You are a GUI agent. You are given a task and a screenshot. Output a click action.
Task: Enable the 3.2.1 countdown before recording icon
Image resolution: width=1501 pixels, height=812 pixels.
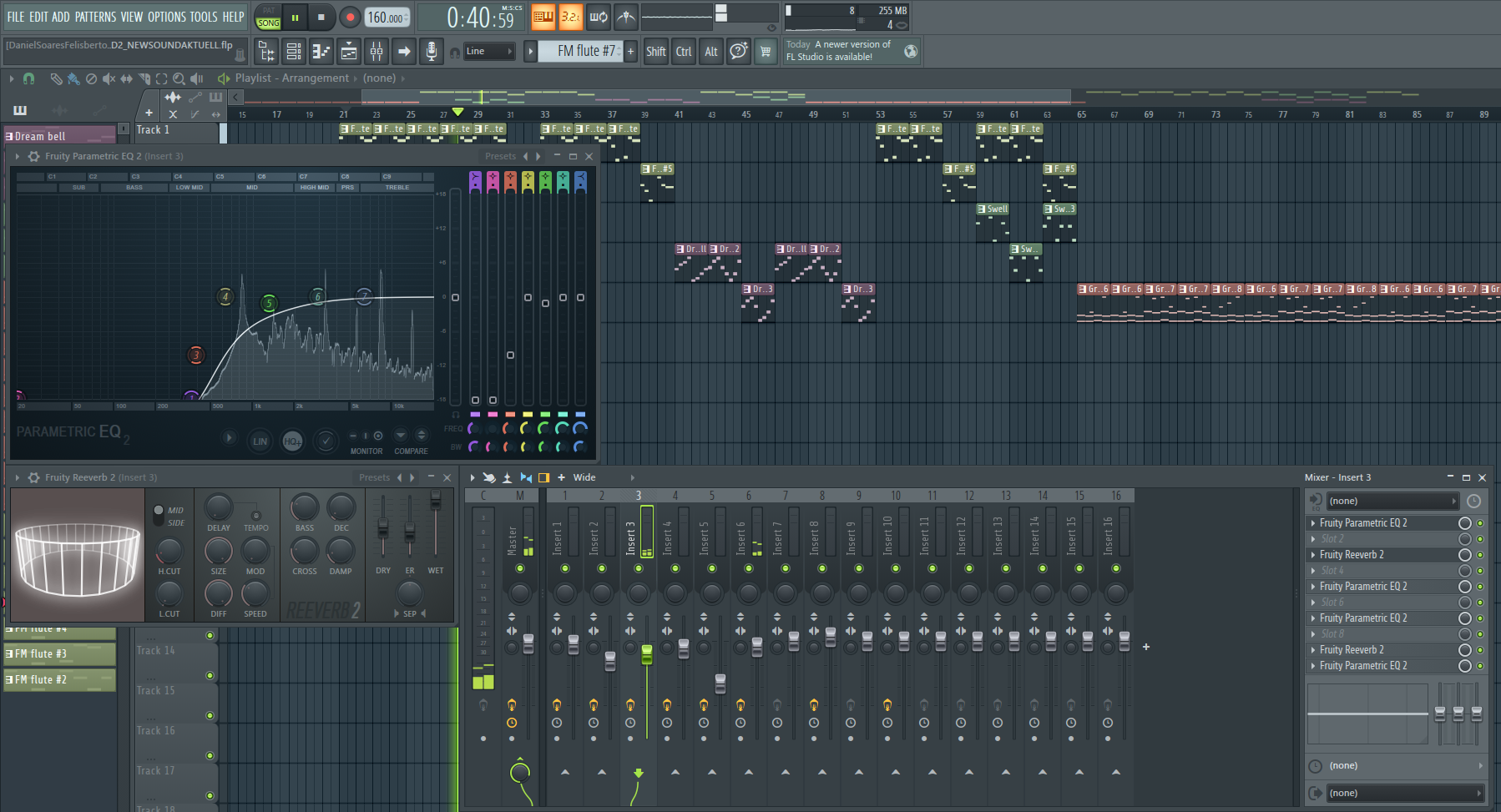click(570, 16)
